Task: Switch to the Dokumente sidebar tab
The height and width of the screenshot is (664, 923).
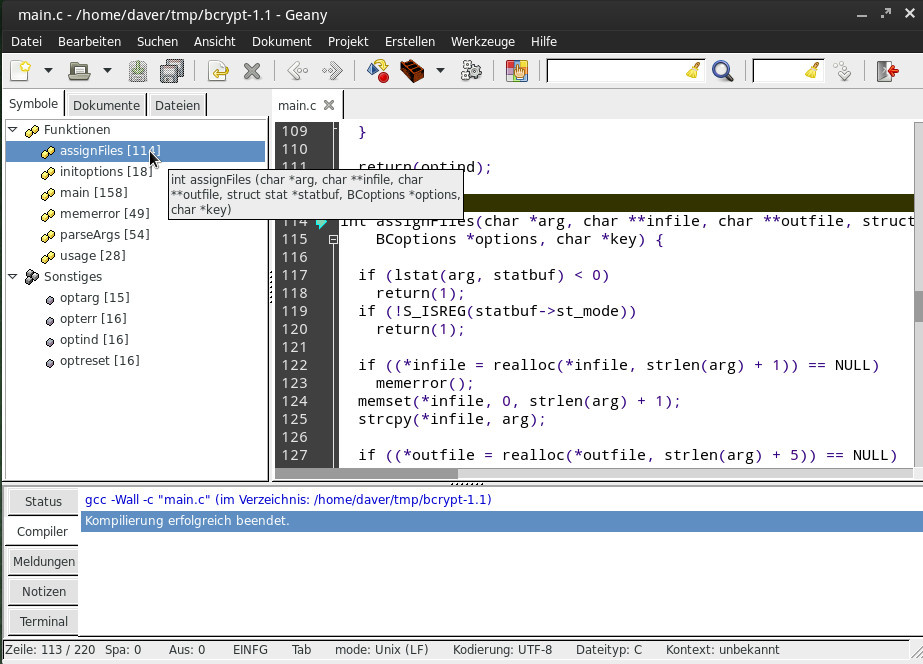Action: [x=106, y=105]
